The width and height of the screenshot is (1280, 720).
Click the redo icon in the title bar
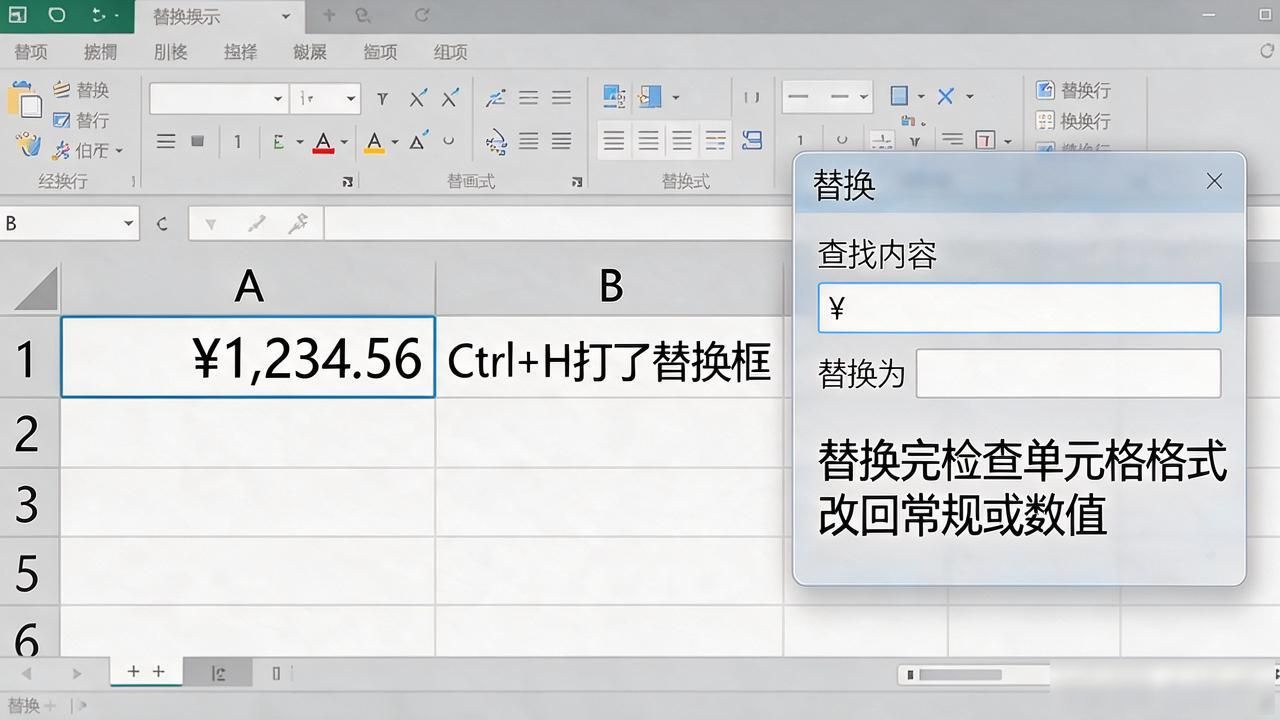[422, 16]
